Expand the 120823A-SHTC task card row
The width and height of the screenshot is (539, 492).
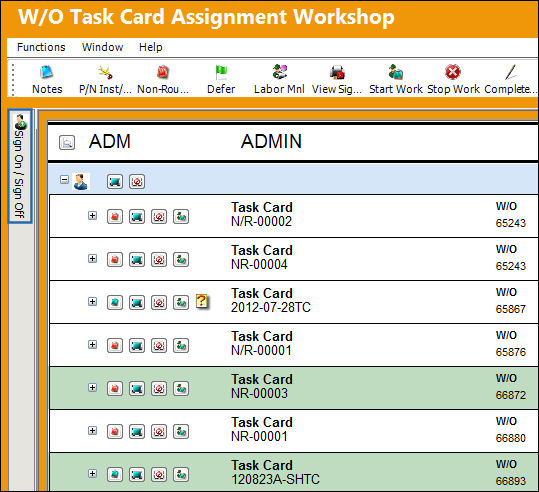click(x=92, y=473)
